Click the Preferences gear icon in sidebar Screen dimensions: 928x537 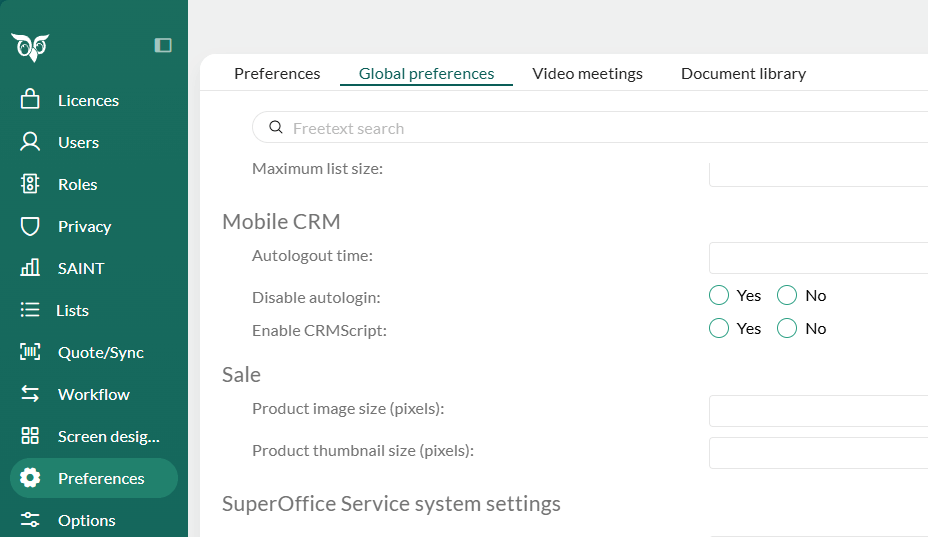click(30, 478)
